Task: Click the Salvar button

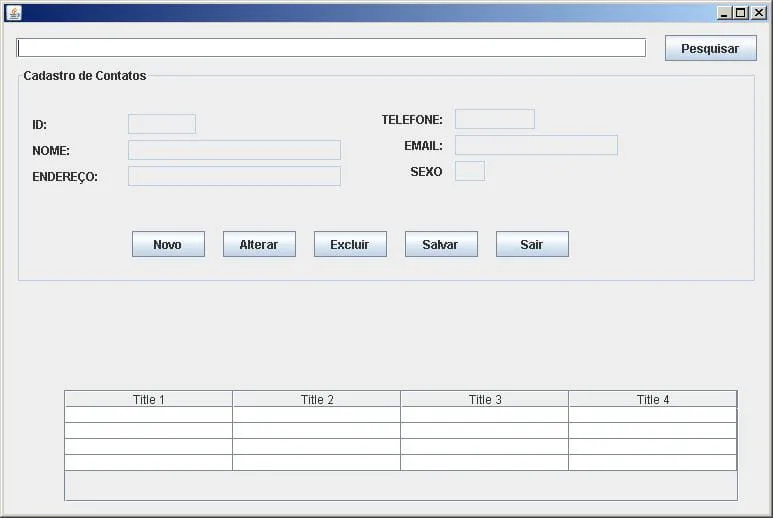Action: pos(441,244)
